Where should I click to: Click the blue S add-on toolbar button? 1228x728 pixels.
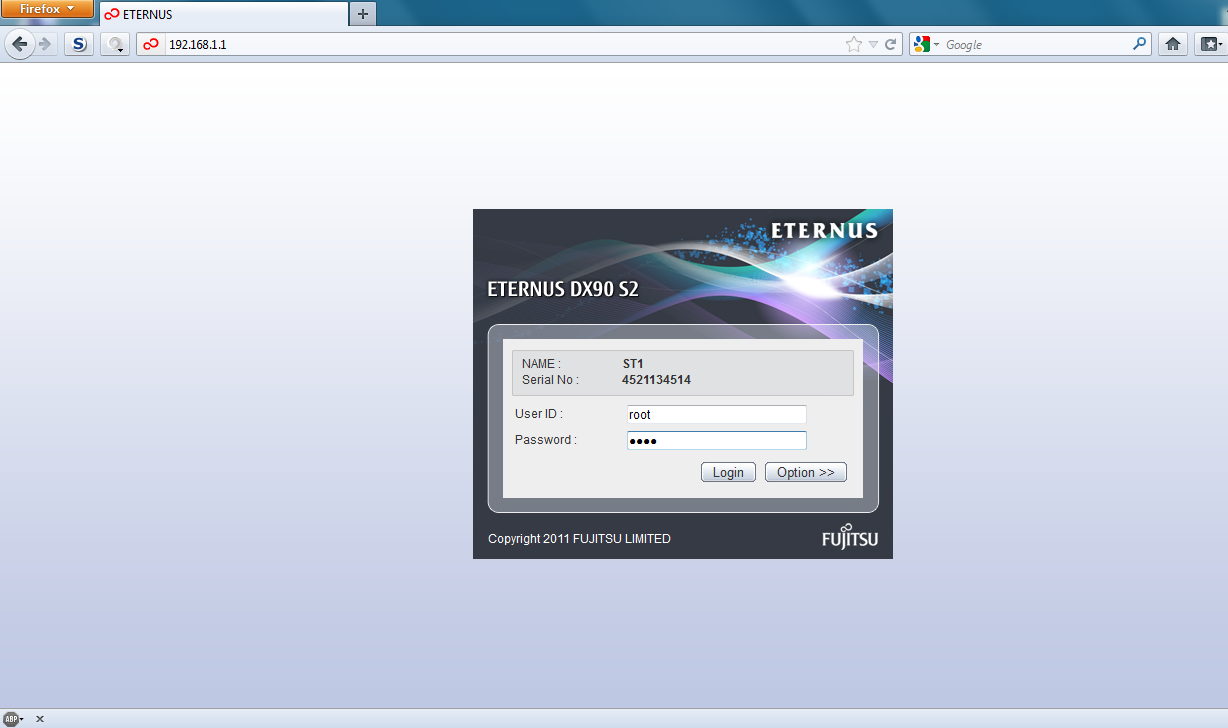tap(79, 44)
